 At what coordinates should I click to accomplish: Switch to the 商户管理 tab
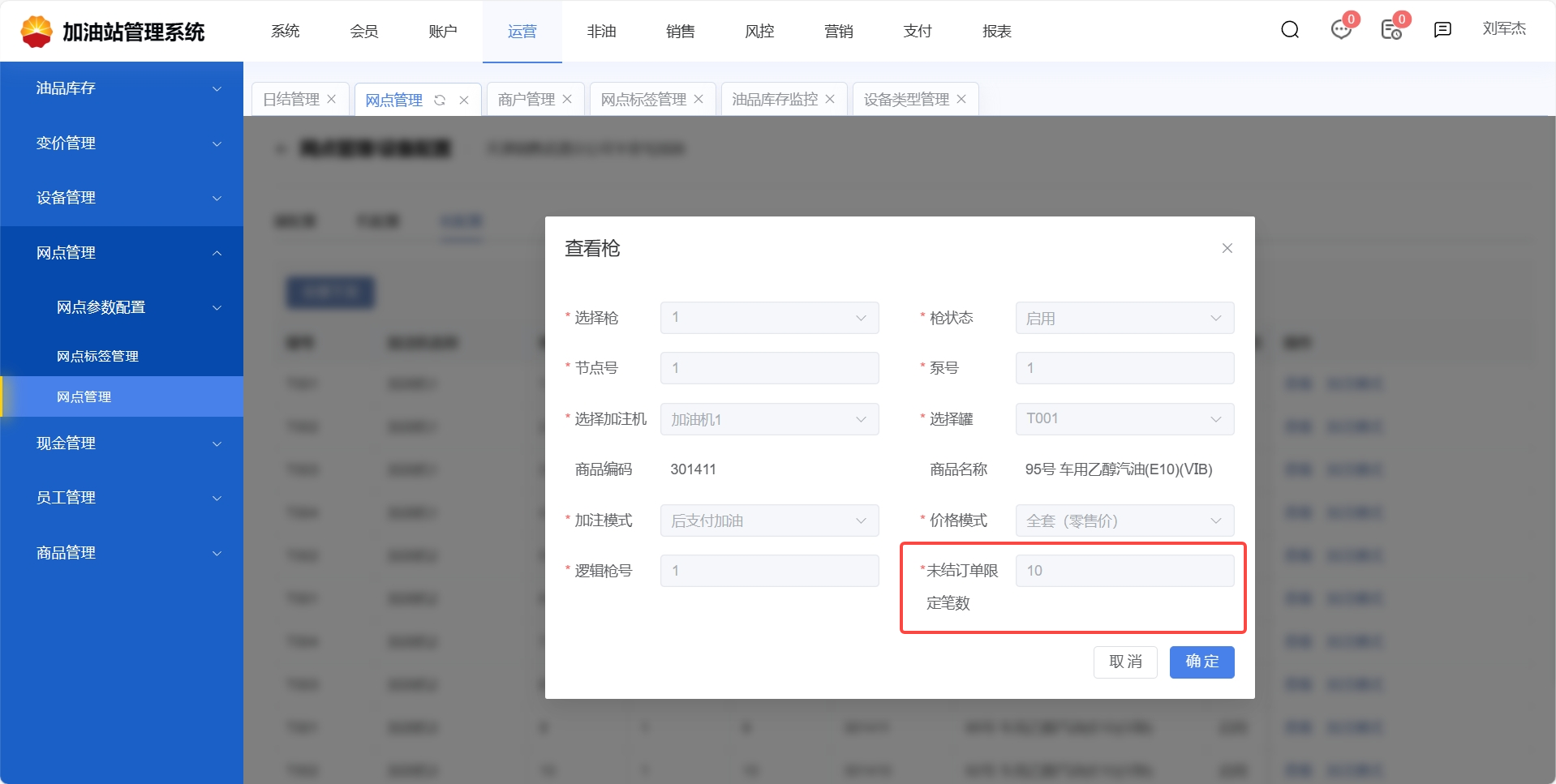click(x=526, y=100)
